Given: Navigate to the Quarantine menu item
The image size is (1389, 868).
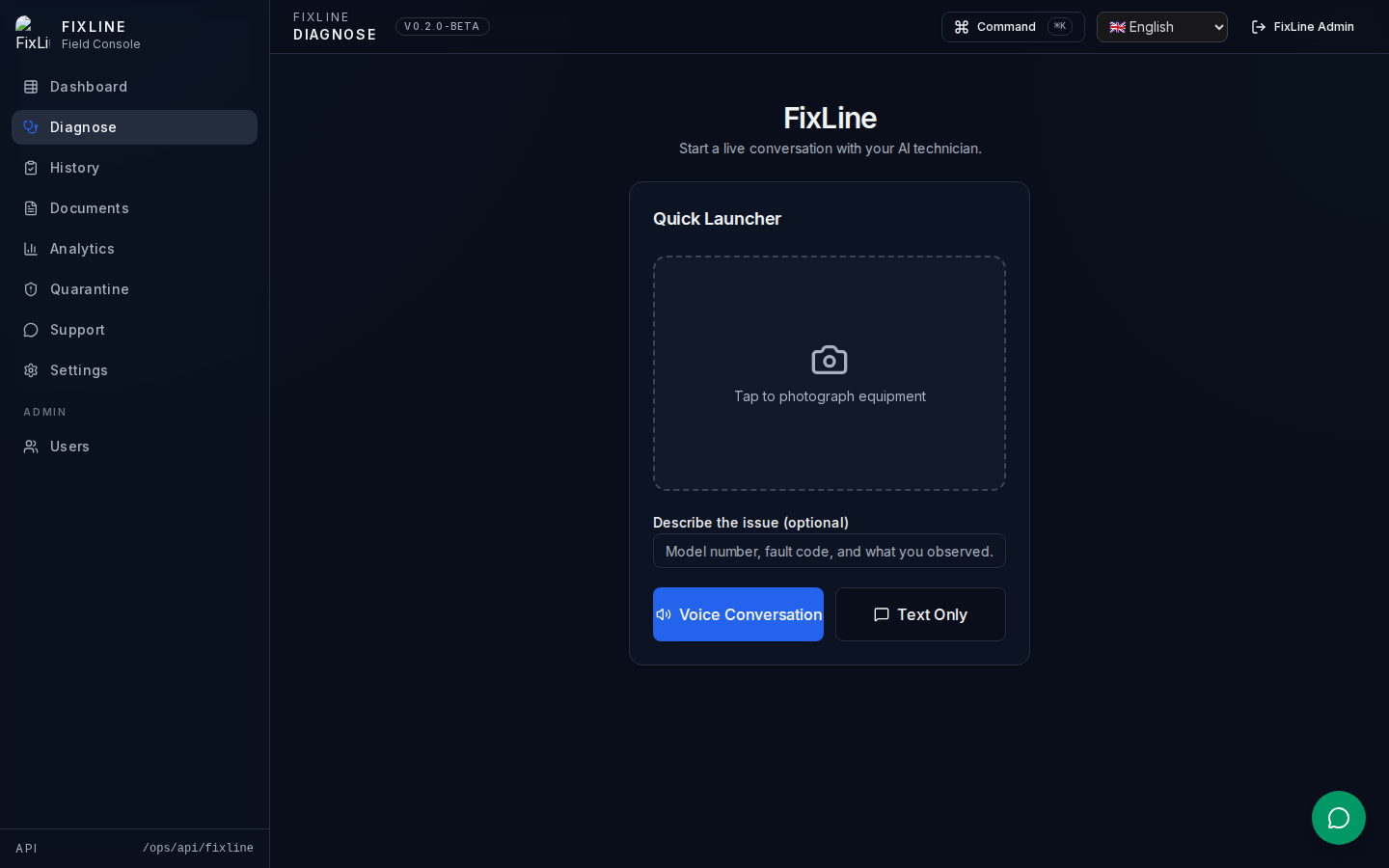Looking at the screenshot, I should tap(89, 289).
